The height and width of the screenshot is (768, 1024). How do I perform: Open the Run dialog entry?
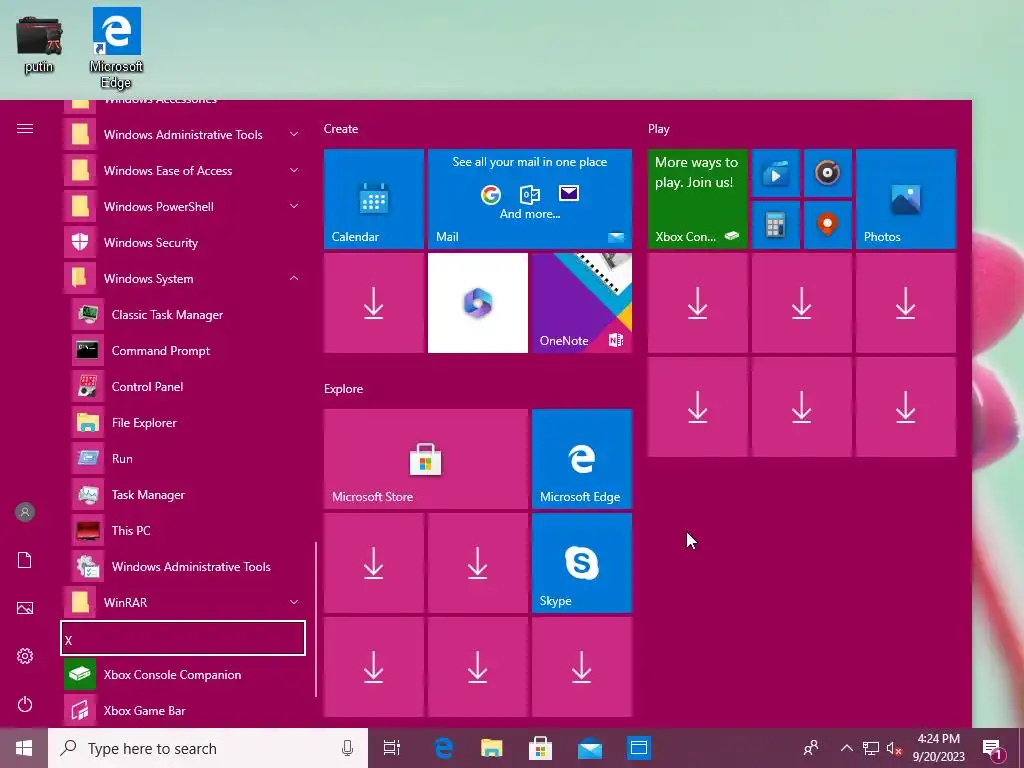[x=188, y=458]
